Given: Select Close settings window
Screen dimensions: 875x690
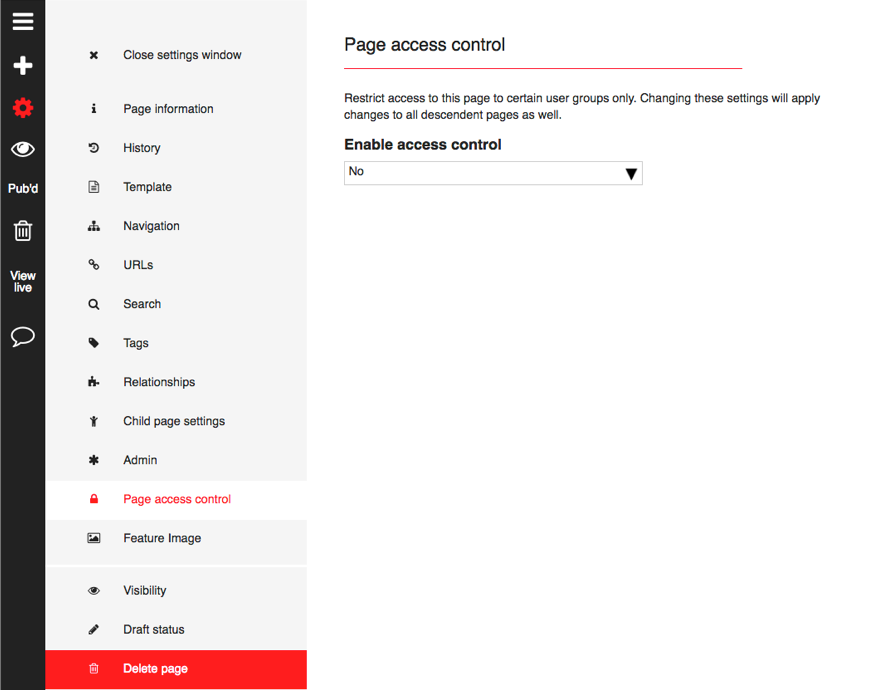Looking at the screenshot, I should pos(182,55).
